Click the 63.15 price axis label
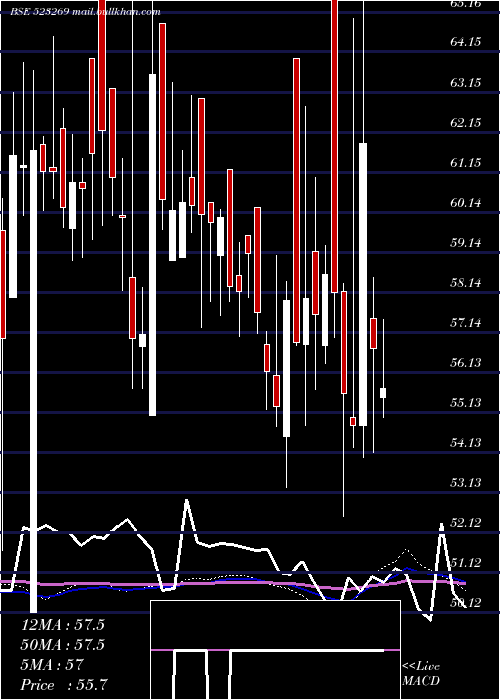The height and width of the screenshot is (700, 500). [466, 83]
